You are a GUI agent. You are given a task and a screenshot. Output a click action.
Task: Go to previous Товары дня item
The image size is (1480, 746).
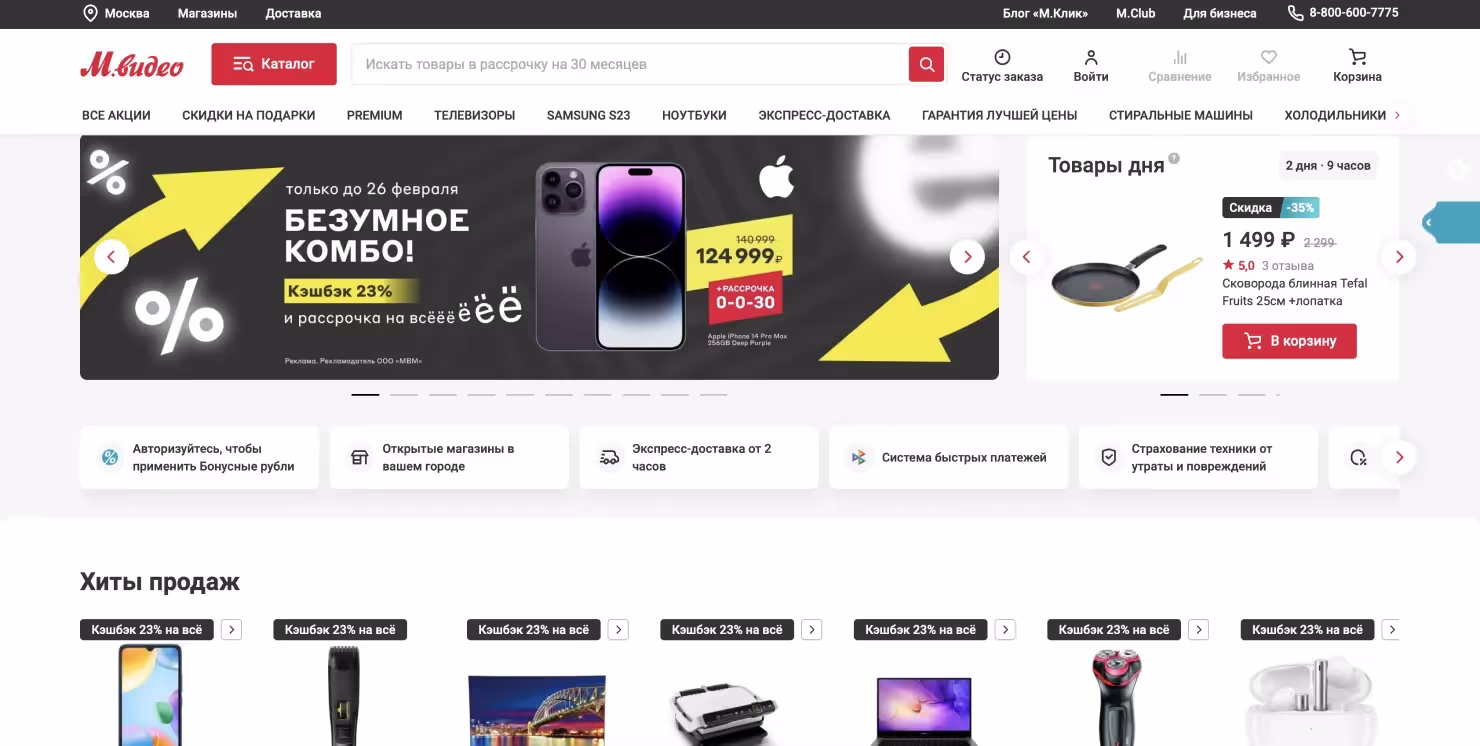click(x=1026, y=257)
